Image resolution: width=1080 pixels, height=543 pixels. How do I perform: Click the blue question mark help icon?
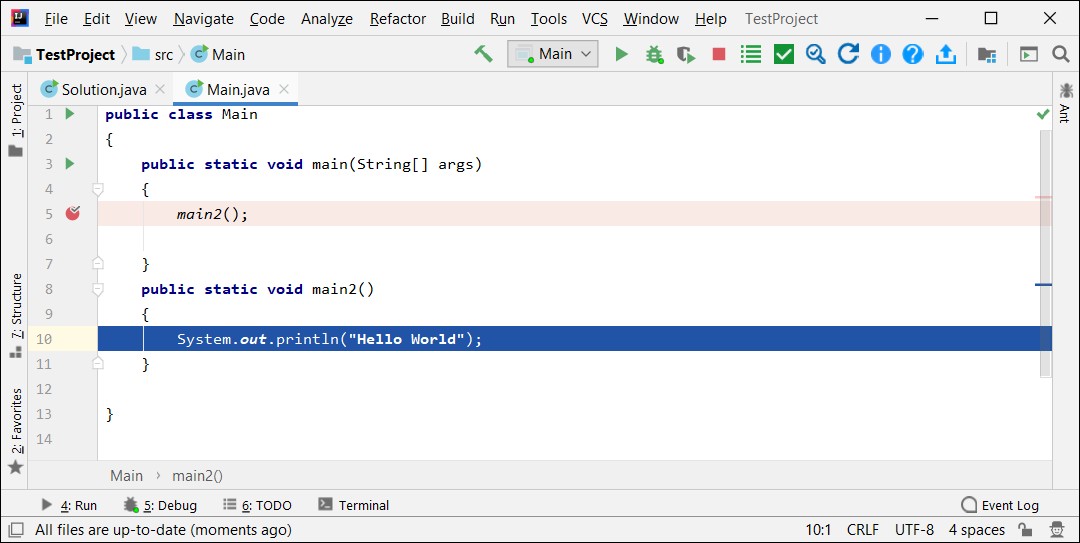(913, 54)
